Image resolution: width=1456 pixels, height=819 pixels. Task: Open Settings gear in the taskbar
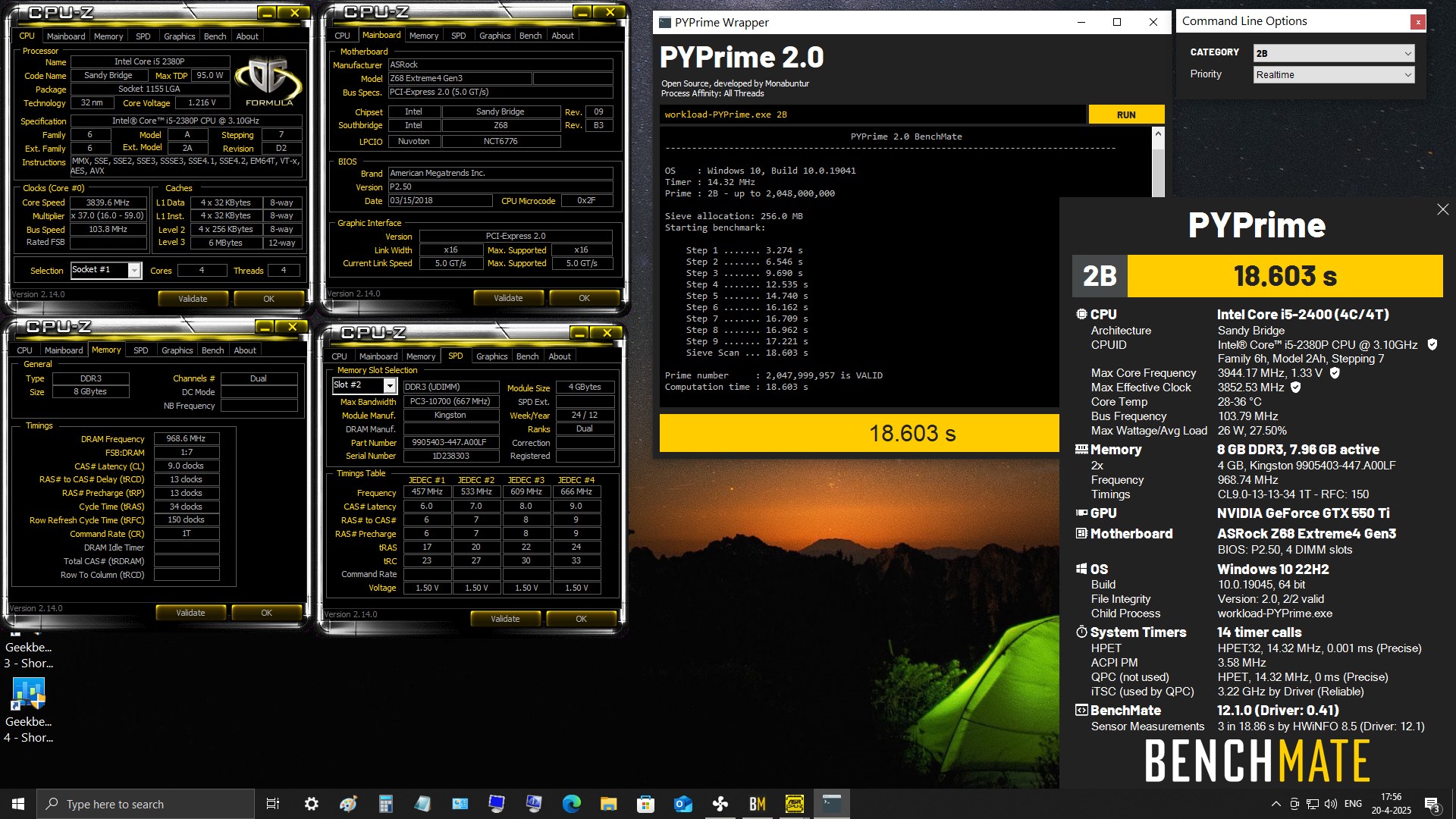coord(311,804)
